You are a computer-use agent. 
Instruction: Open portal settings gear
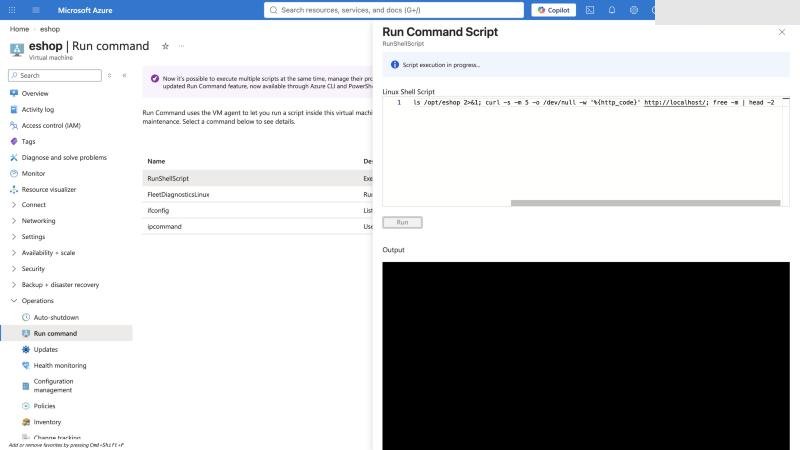(x=634, y=10)
